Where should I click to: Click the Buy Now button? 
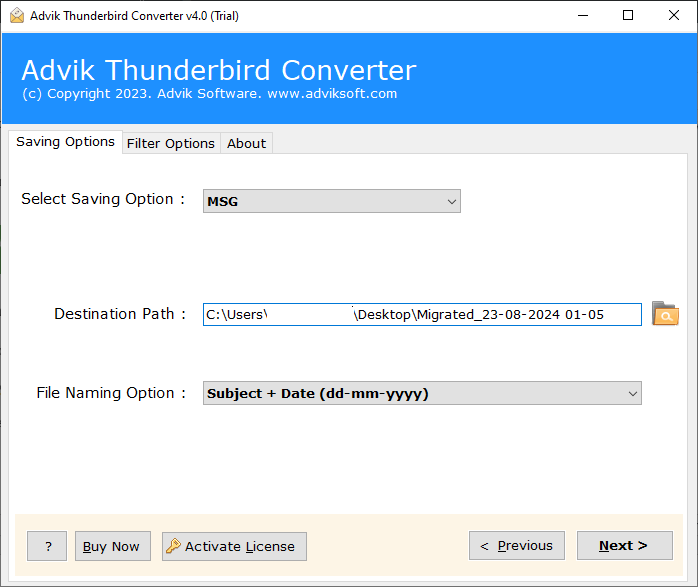[113, 546]
